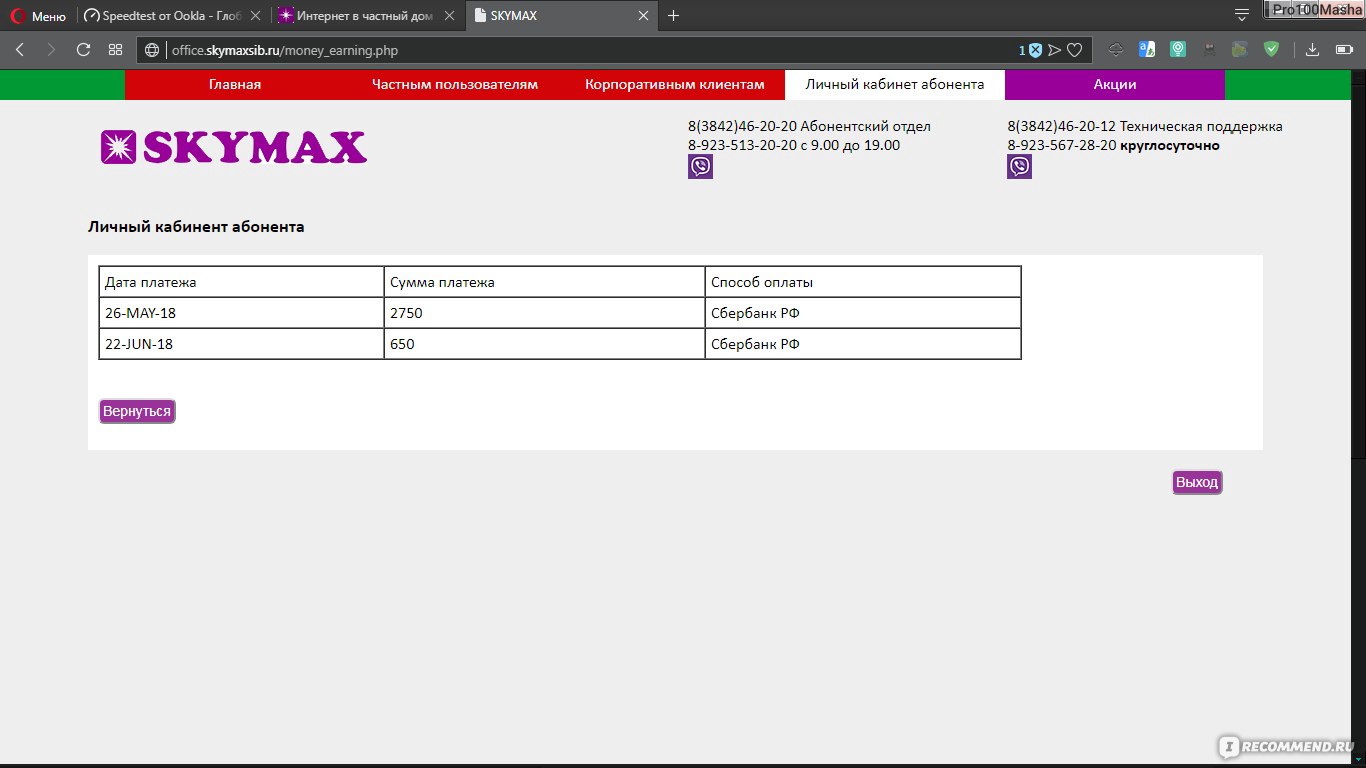Close the SKYMAX tab

643,16
